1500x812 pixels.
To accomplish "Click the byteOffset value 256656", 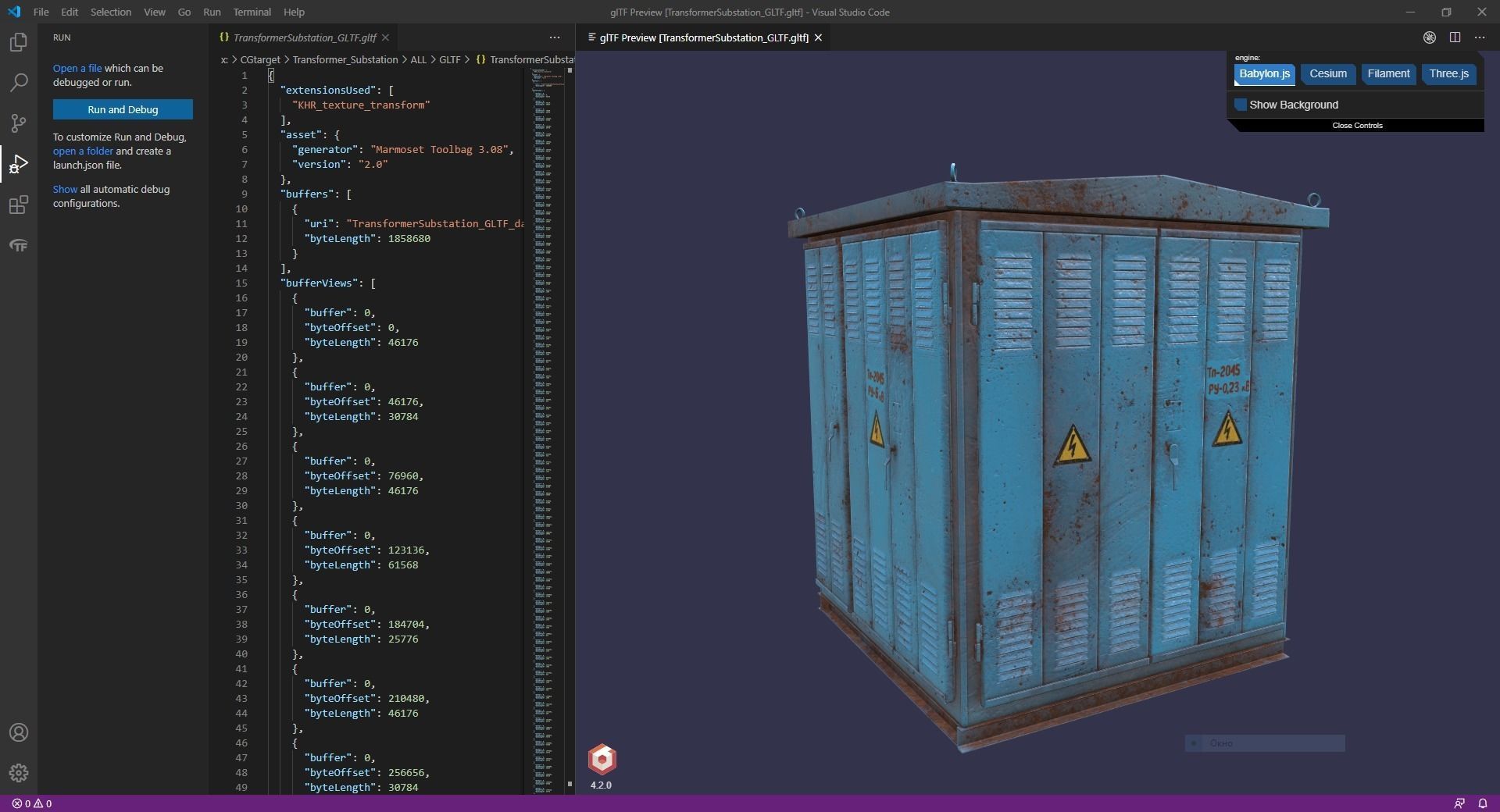I will [x=406, y=772].
